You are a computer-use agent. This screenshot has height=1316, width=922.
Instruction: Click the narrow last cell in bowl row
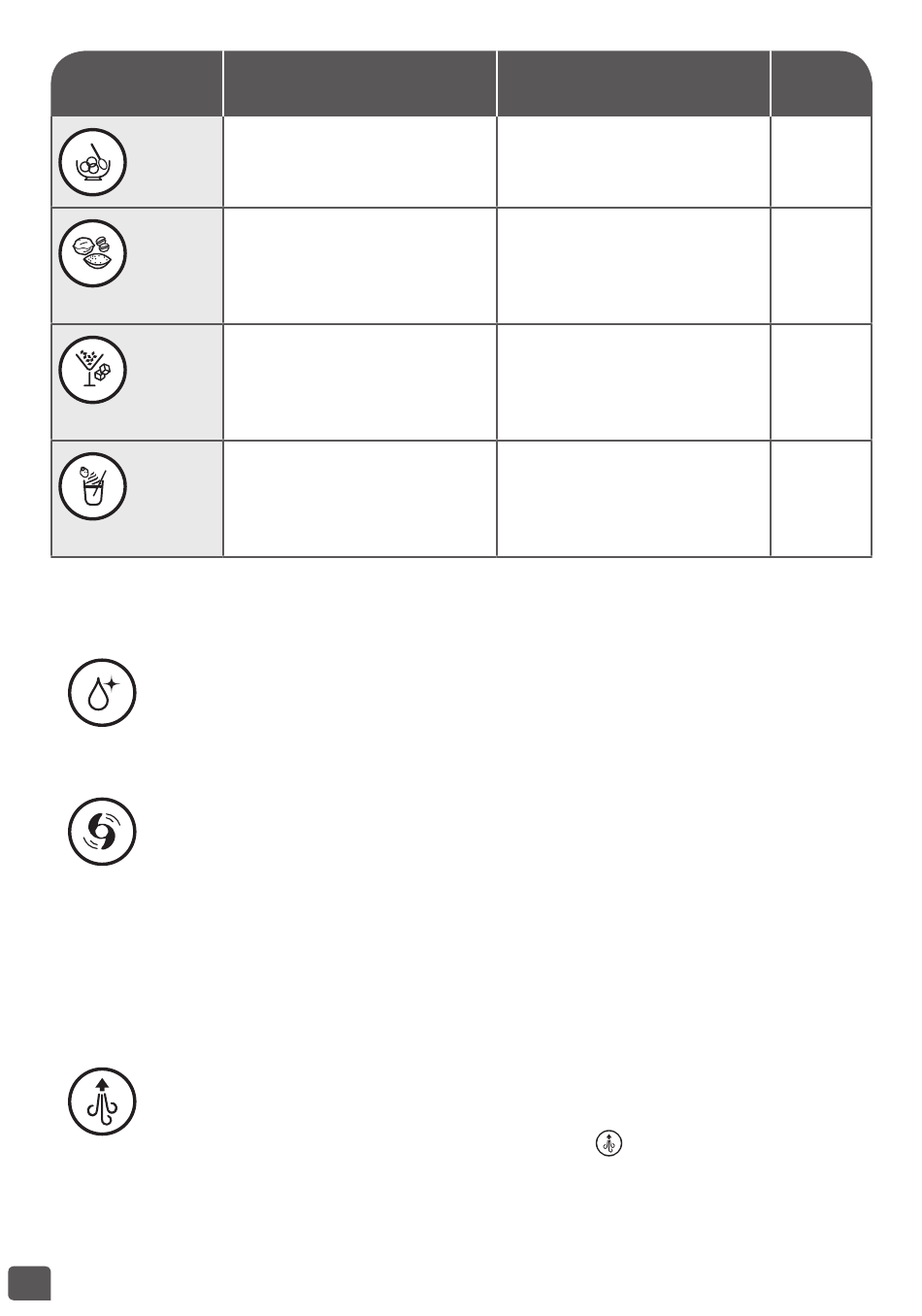coord(822,162)
